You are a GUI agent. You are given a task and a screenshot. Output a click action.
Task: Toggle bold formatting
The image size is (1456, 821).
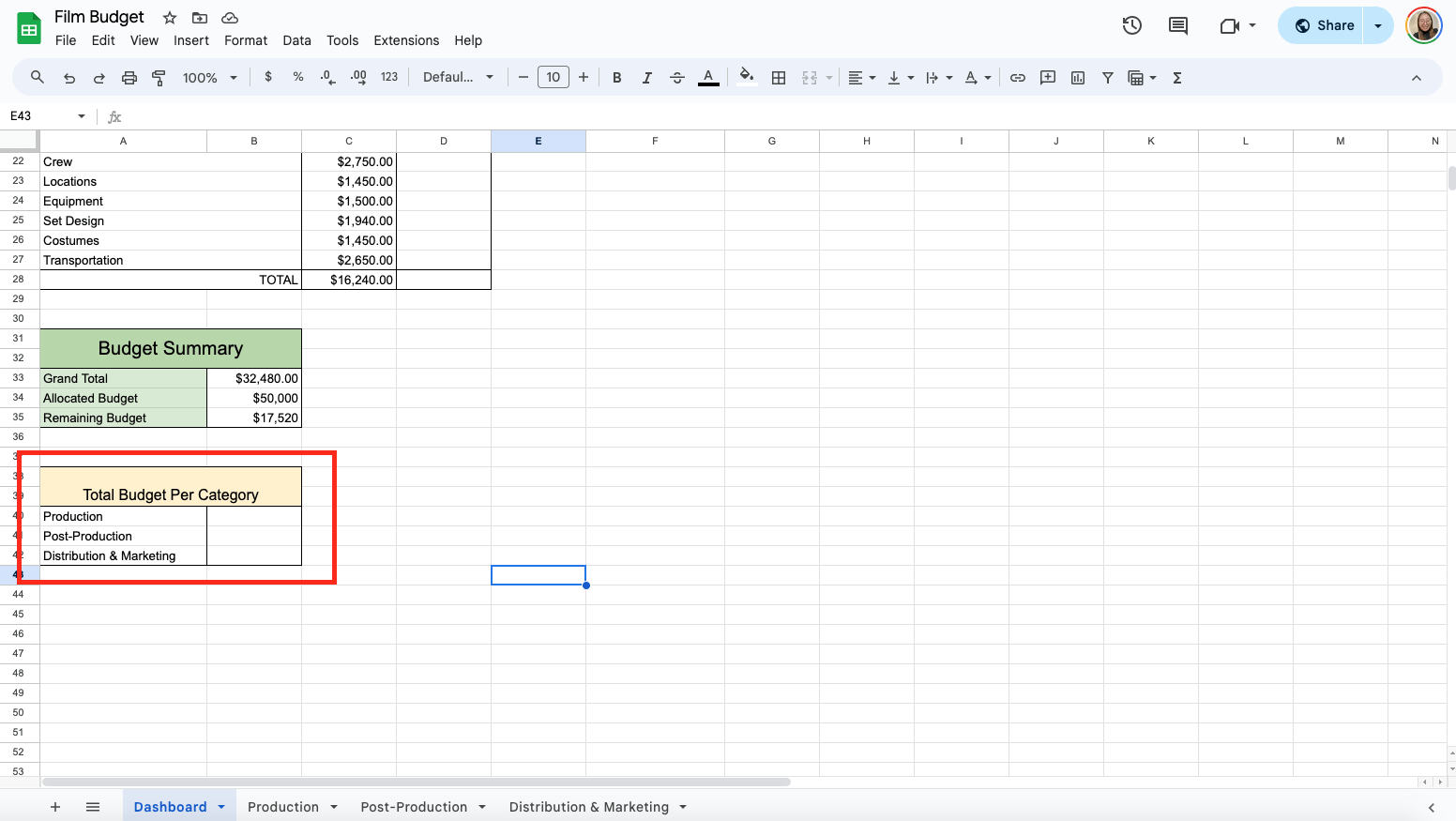click(x=616, y=78)
